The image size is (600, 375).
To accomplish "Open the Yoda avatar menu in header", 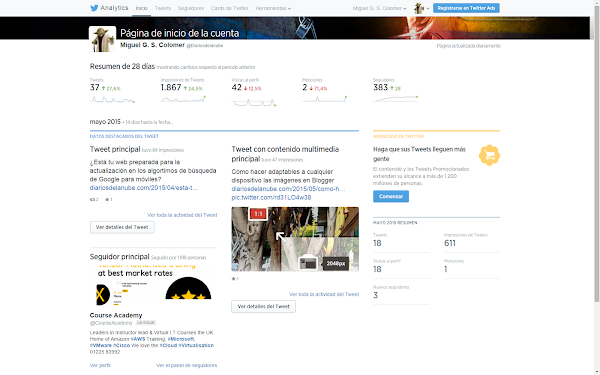I will pyautogui.click(x=421, y=8).
